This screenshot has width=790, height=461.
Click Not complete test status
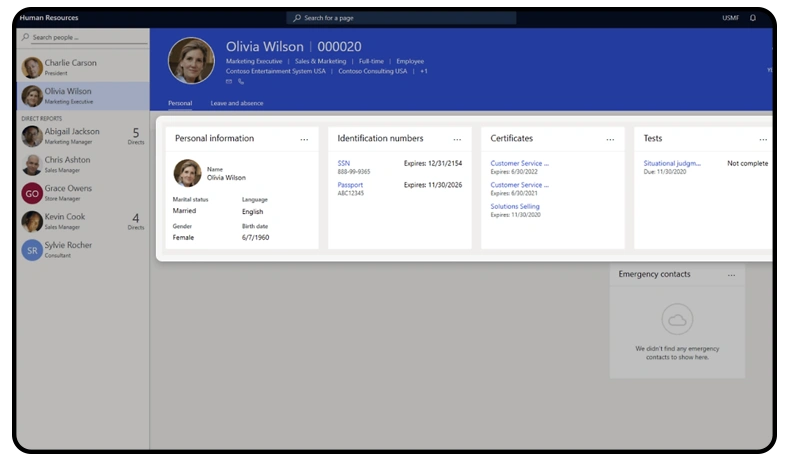748,163
